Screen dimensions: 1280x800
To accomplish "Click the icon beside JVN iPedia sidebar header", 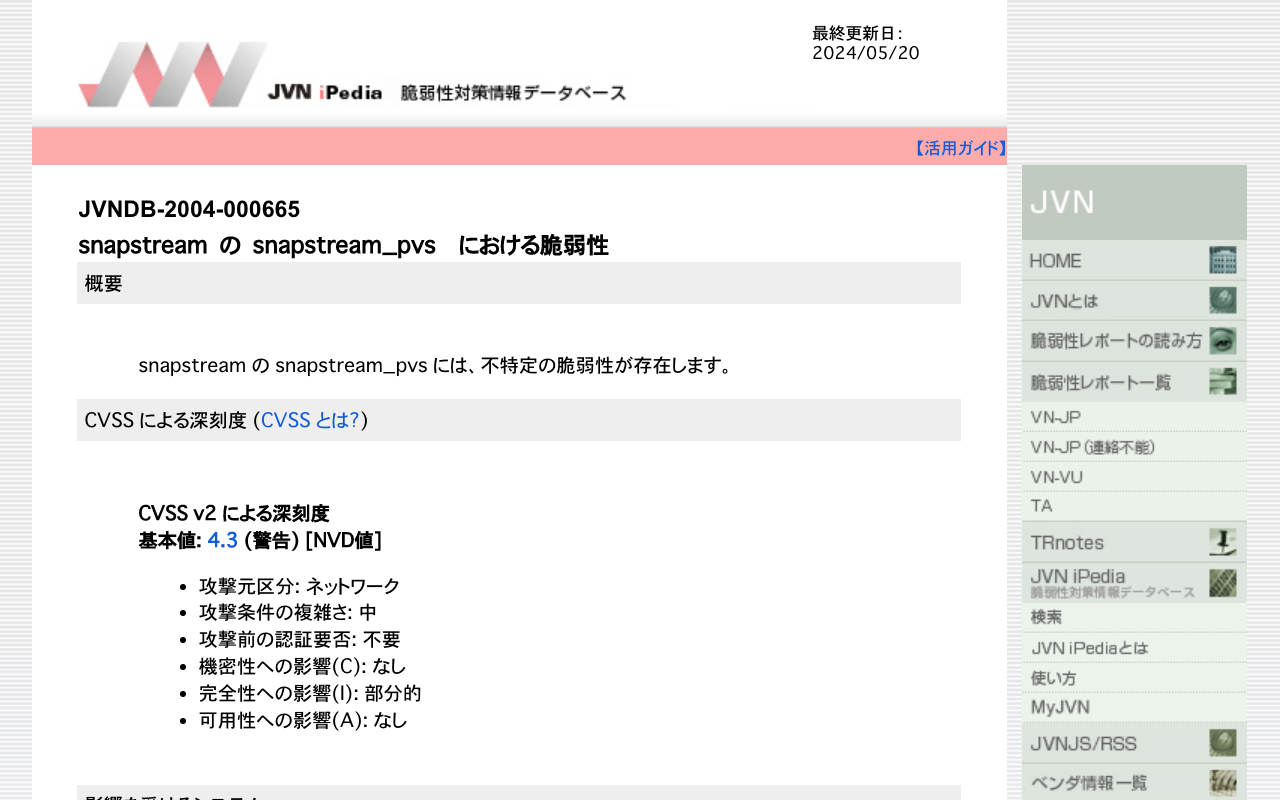I will point(1222,583).
